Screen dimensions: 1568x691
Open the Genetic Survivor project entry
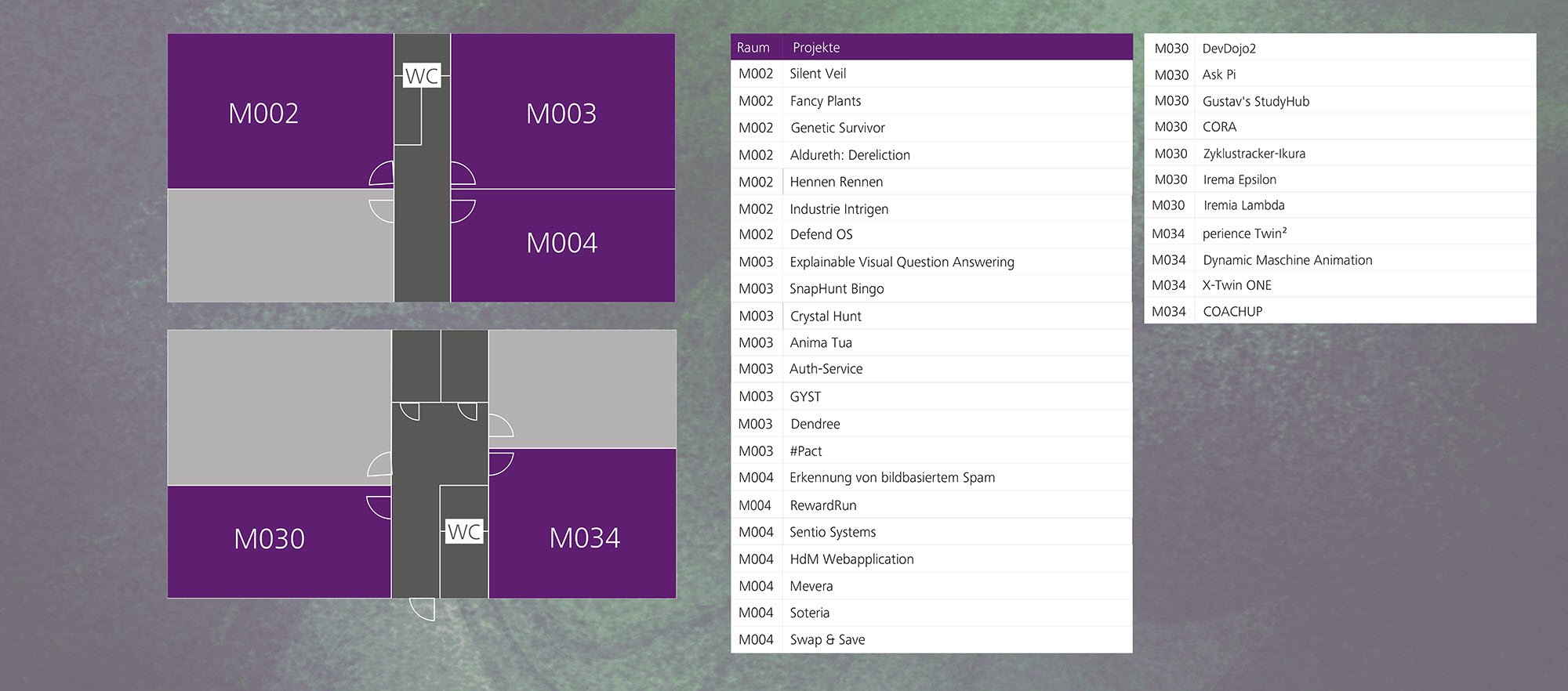tap(837, 128)
